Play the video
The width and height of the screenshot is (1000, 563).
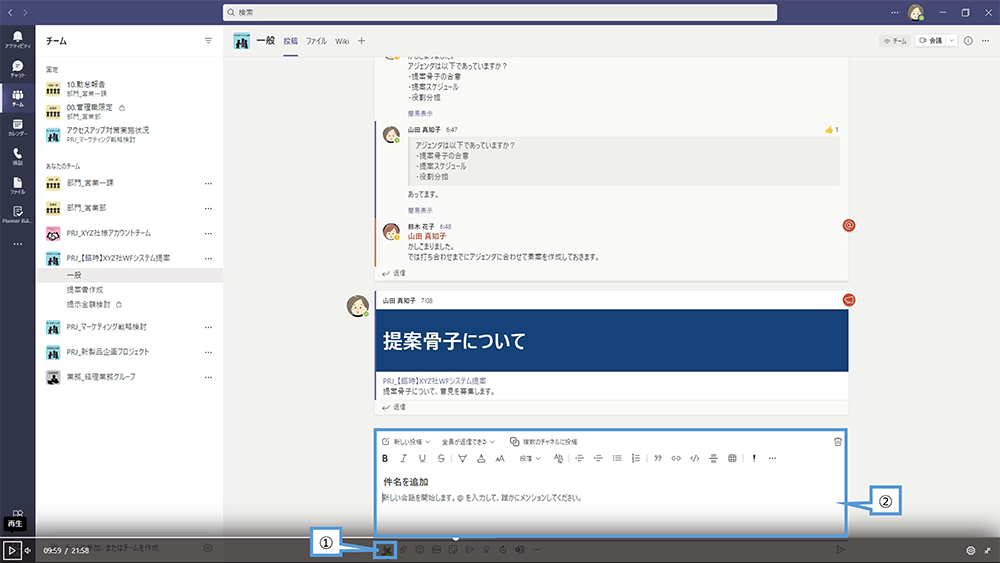tap(11, 550)
